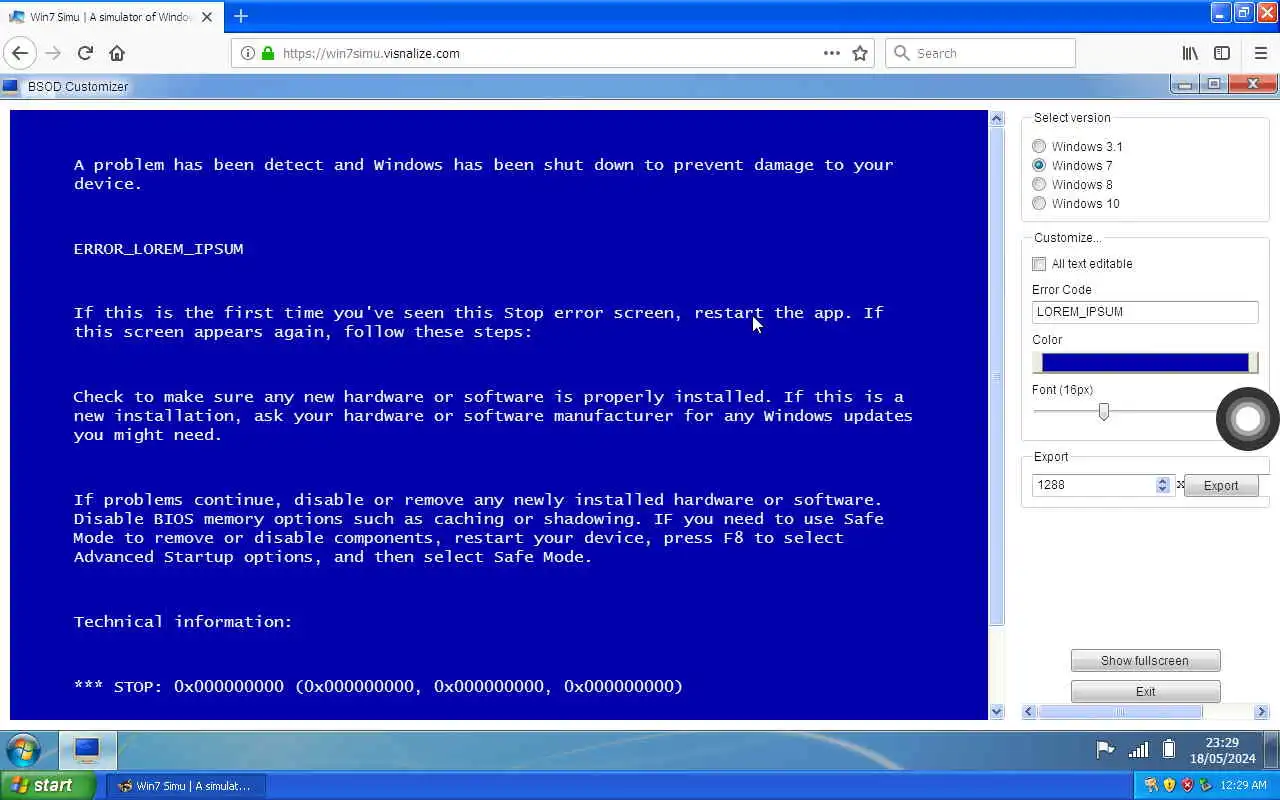1280x800 pixels.
Task: Enable the All text editable checkbox
Action: click(x=1039, y=264)
